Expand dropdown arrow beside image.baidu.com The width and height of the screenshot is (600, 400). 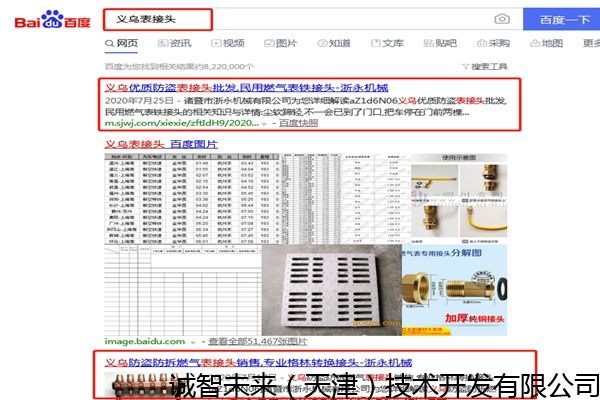193,342
